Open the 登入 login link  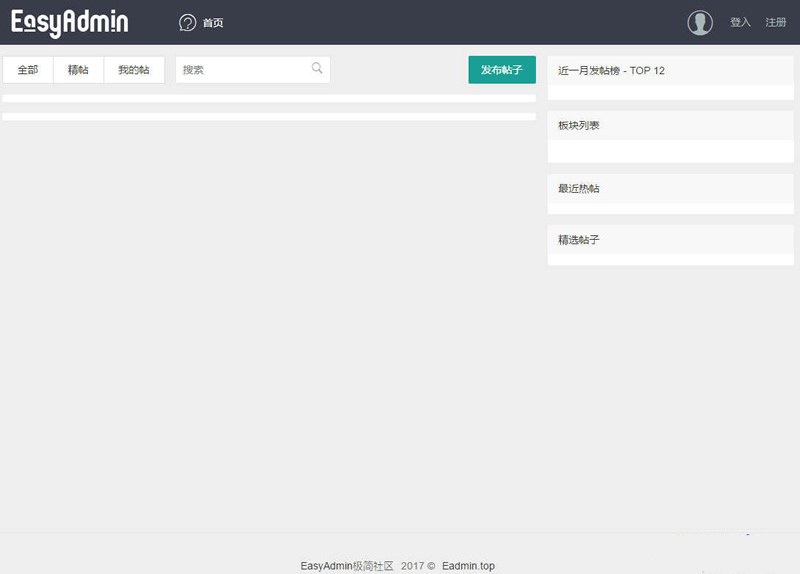point(740,22)
